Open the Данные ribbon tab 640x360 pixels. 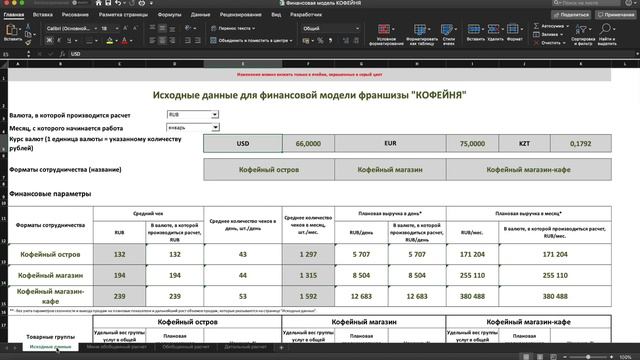click(x=200, y=14)
